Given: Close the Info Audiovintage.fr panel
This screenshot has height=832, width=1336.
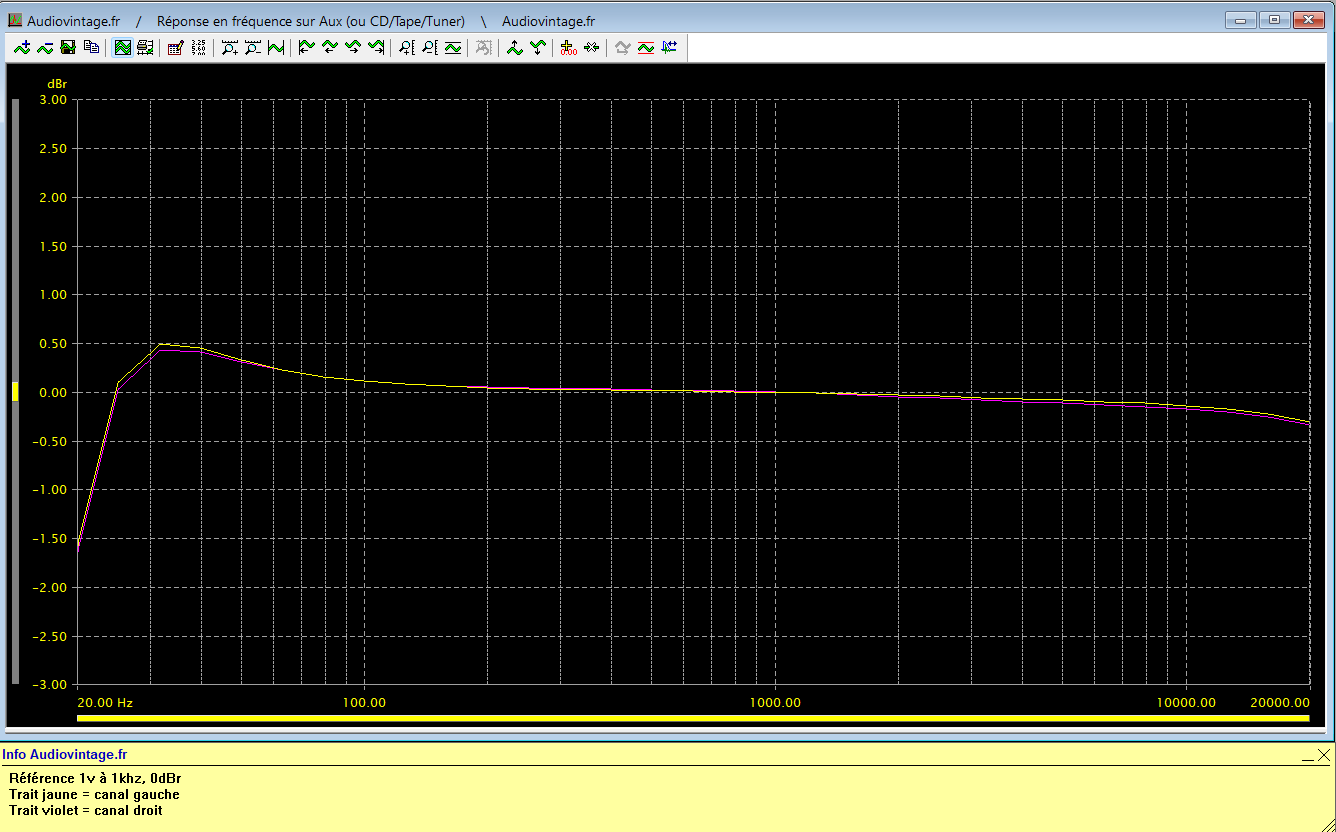Looking at the screenshot, I should (1324, 755).
